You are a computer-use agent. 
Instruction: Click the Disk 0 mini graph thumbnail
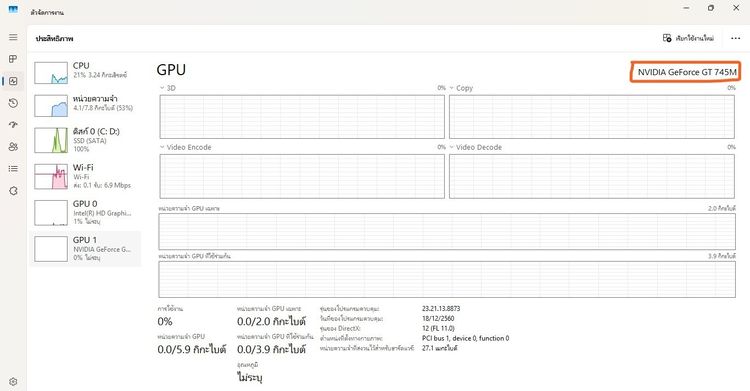coord(51,140)
